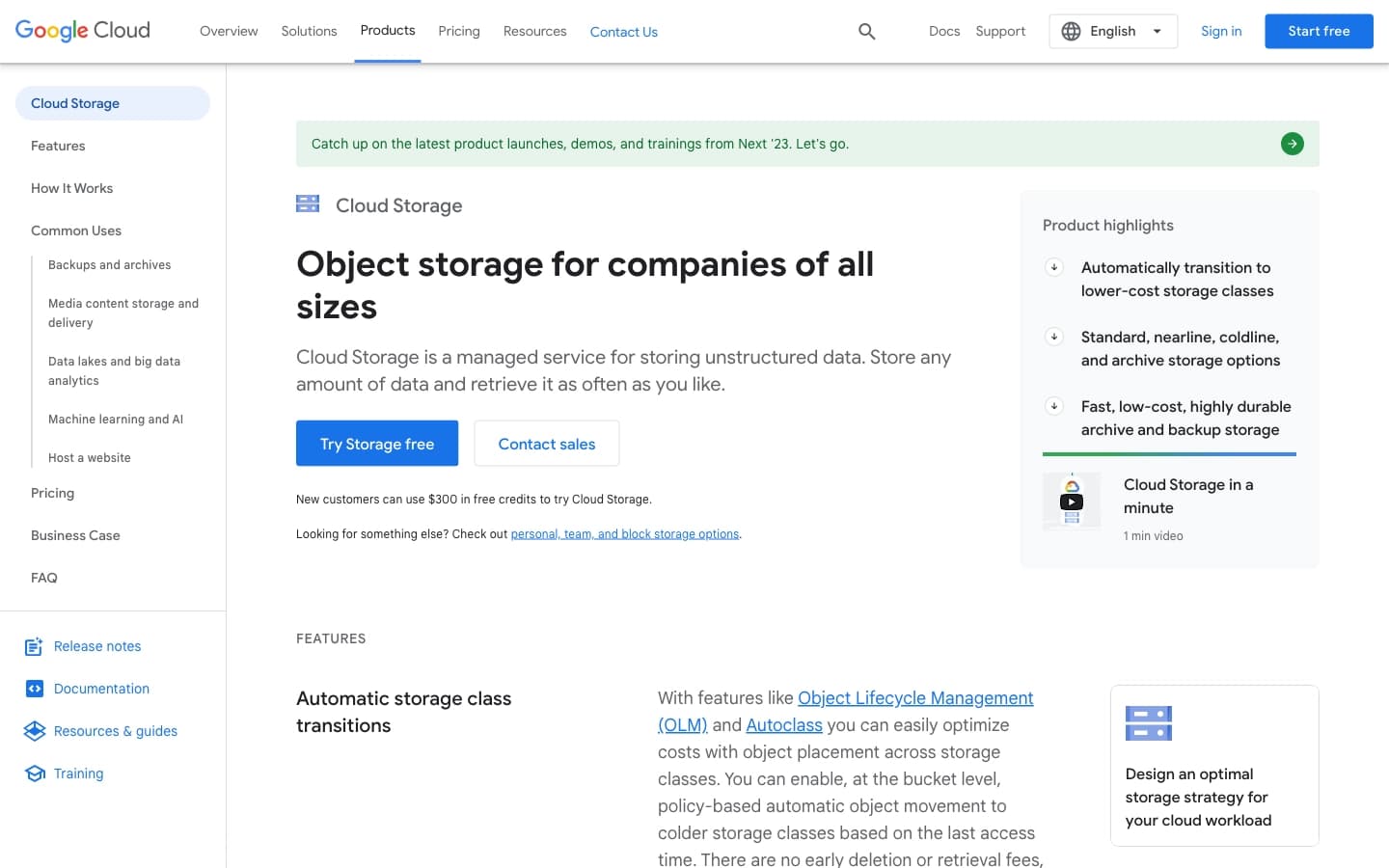1389x868 pixels.
Task: Select Cloud Storage in sidebar
Action: click(x=113, y=103)
